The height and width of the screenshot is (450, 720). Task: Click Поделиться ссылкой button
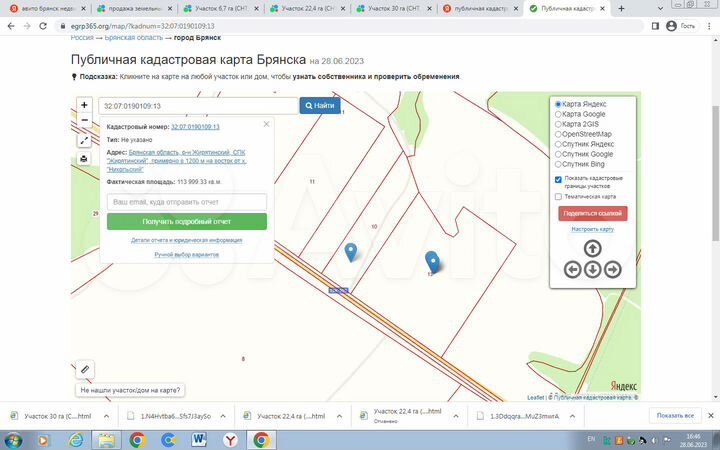(x=592, y=214)
